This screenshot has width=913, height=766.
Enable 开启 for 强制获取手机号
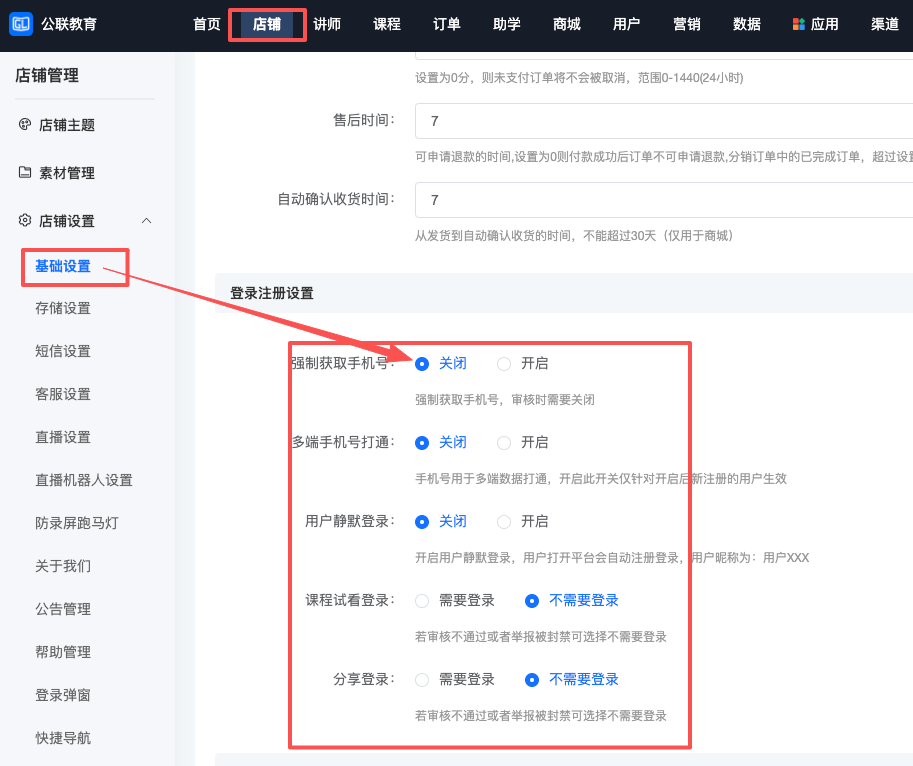pyautogui.click(x=504, y=364)
